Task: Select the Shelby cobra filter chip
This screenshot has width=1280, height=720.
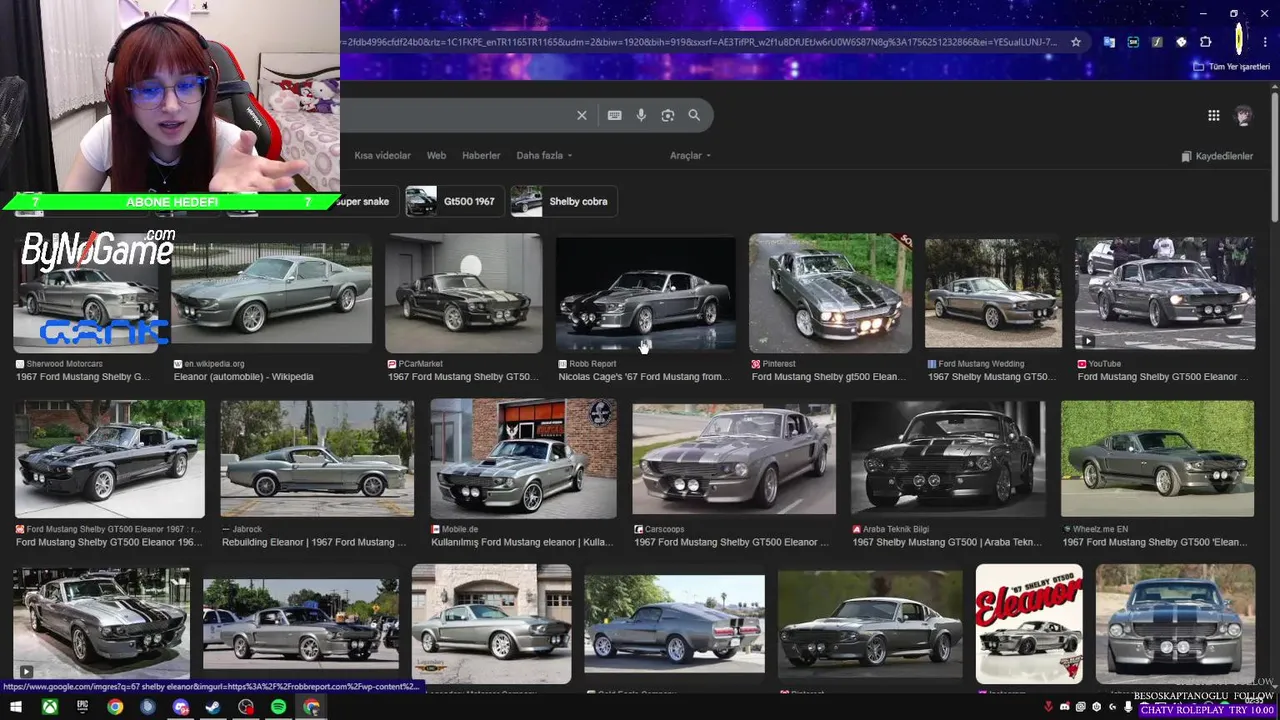Action: pos(563,201)
